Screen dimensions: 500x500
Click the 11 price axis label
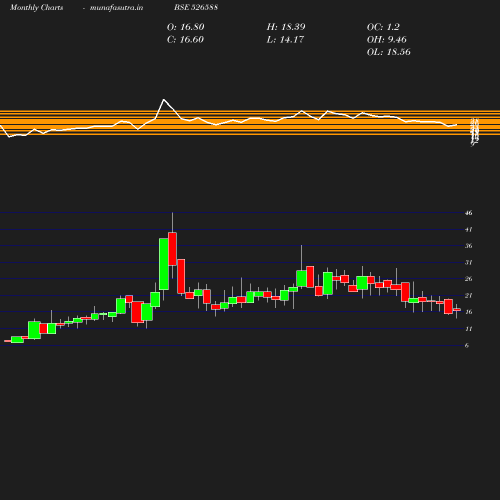pyautogui.click(x=469, y=329)
